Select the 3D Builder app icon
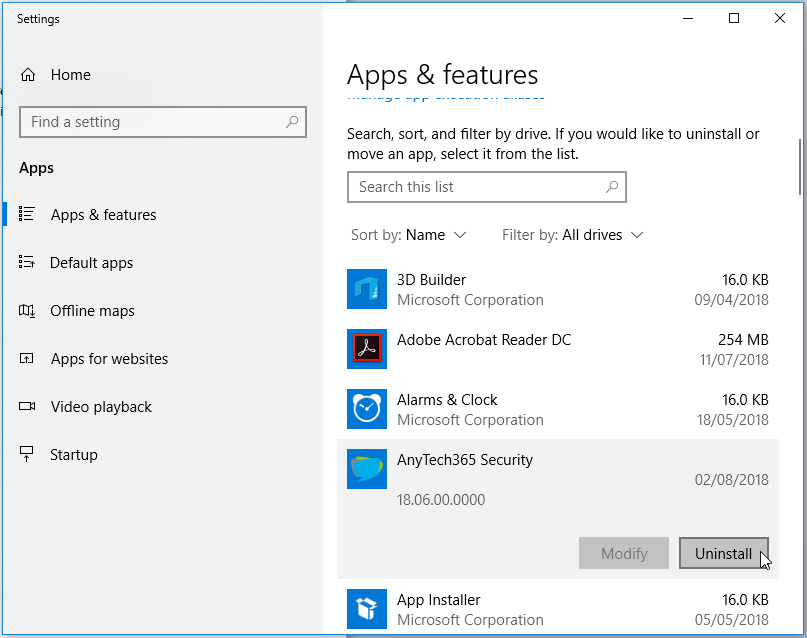Image resolution: width=807 pixels, height=638 pixels. (x=366, y=289)
